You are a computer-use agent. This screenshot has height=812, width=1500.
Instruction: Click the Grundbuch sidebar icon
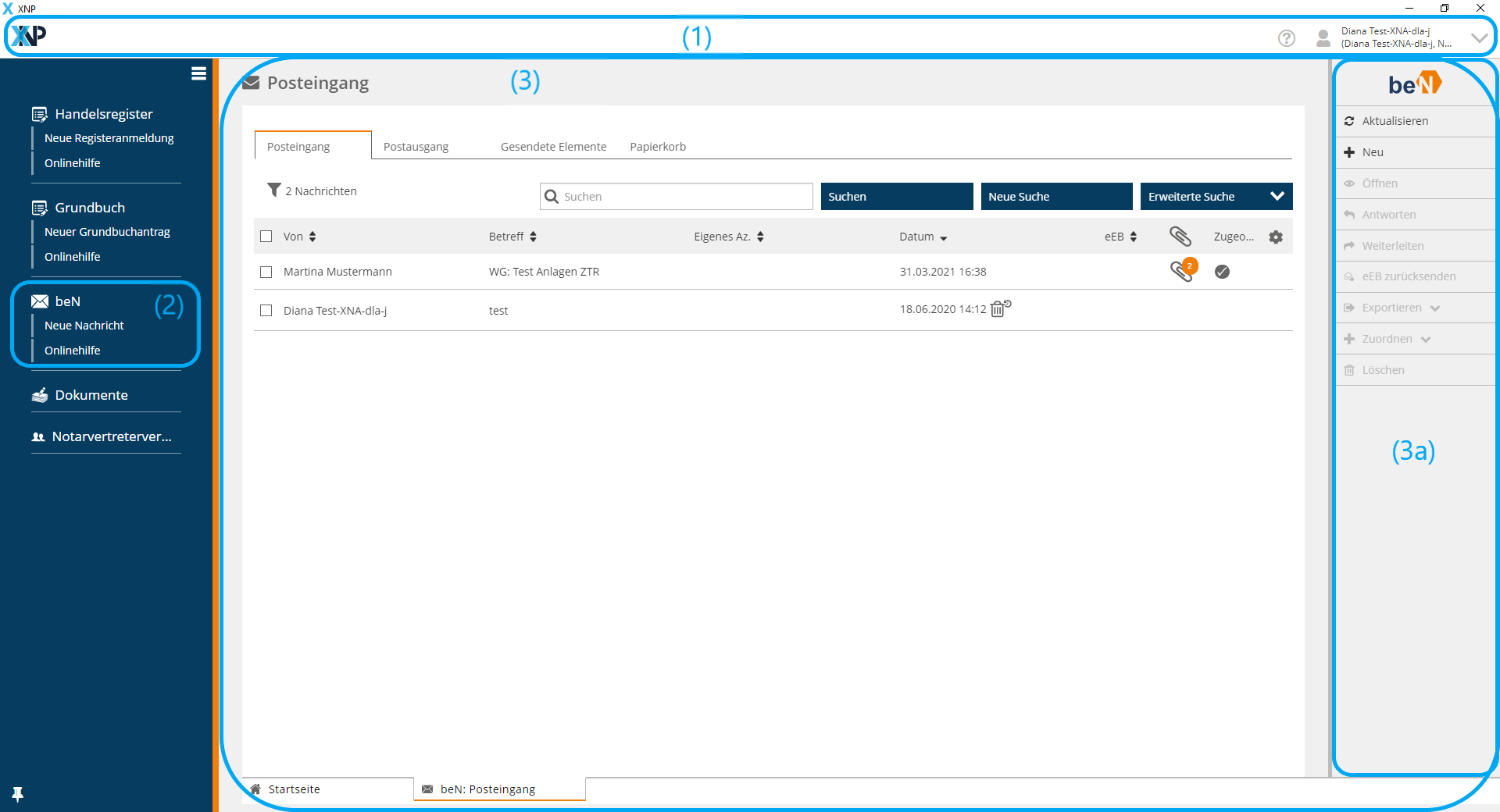[40, 208]
